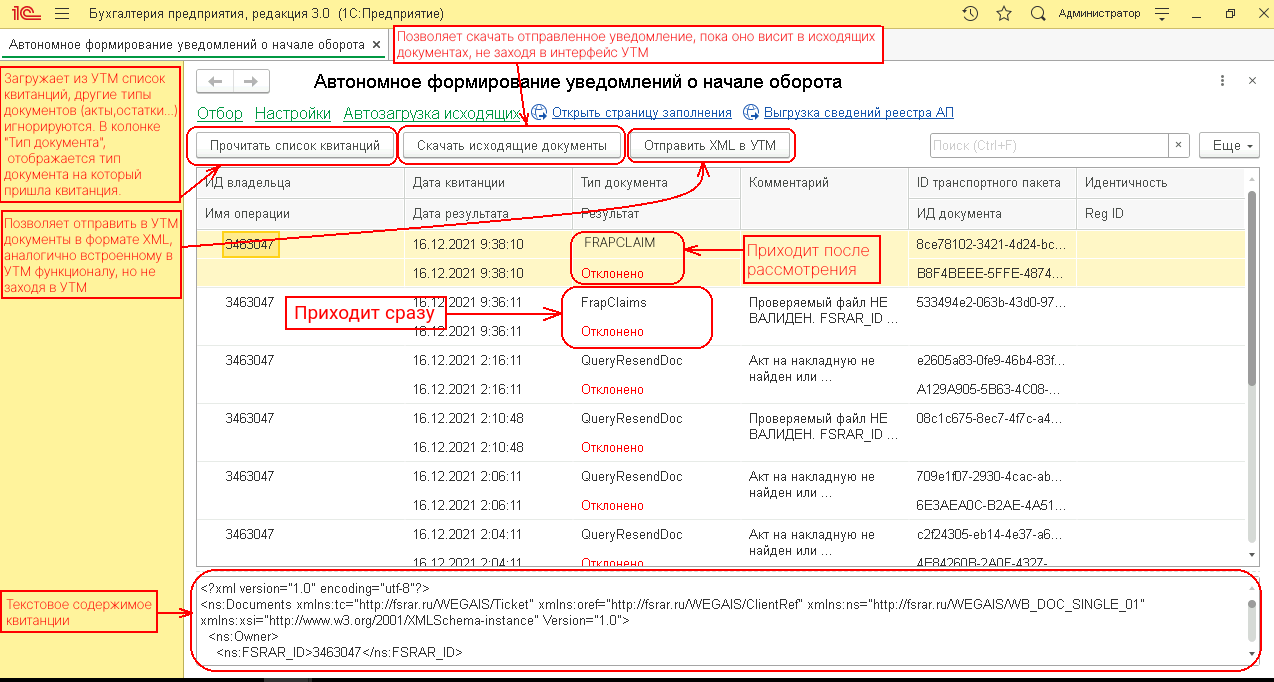Open favorites star icon
The image size is (1274, 682).
(x=1004, y=14)
